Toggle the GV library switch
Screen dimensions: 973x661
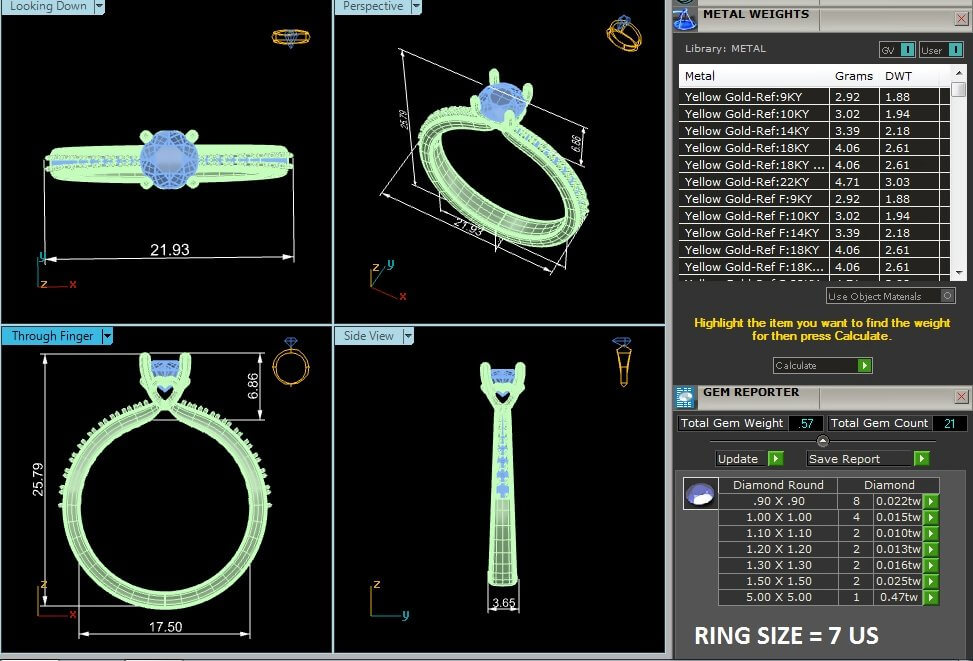907,50
